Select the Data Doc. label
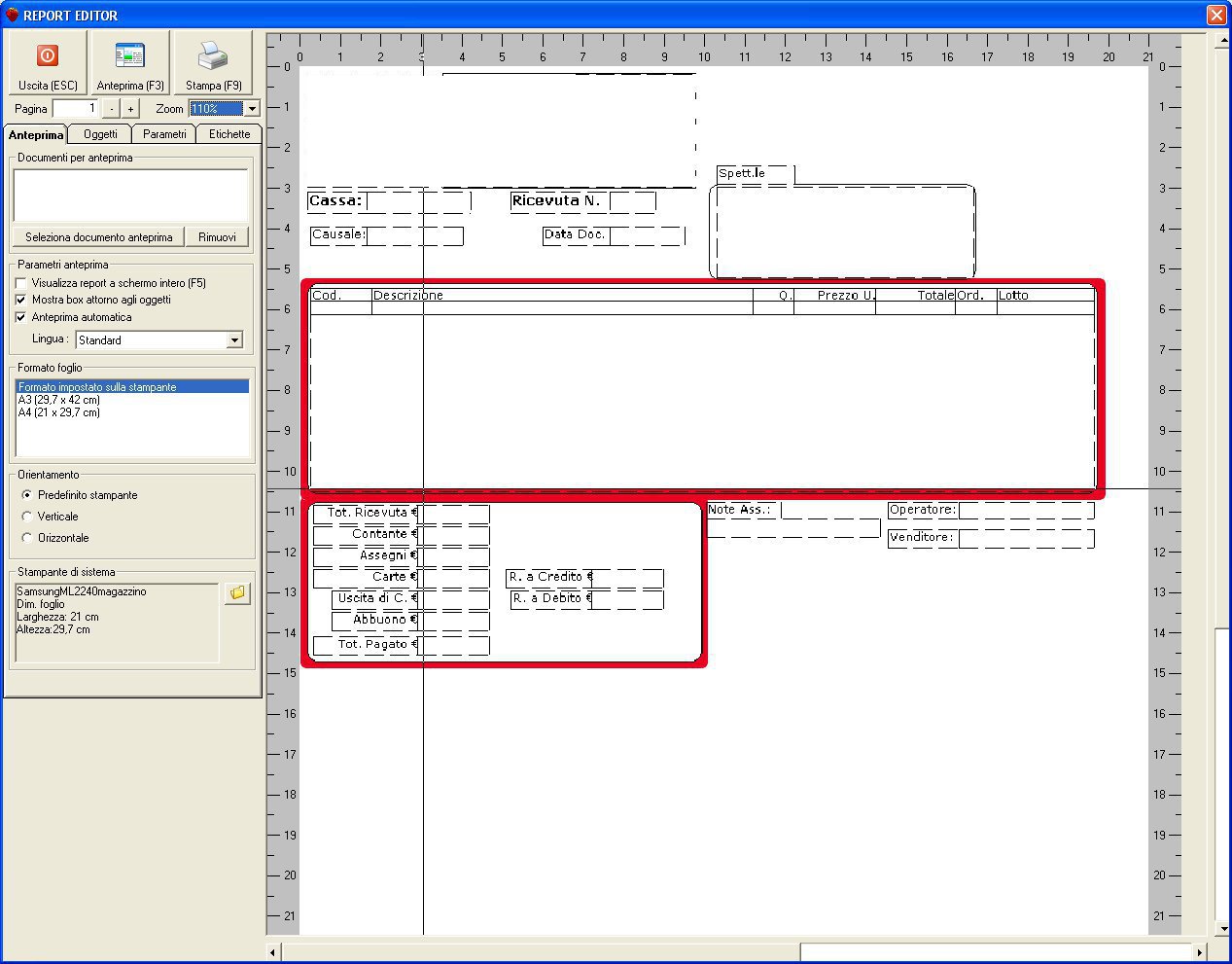The height and width of the screenshot is (964, 1232). coord(576,235)
